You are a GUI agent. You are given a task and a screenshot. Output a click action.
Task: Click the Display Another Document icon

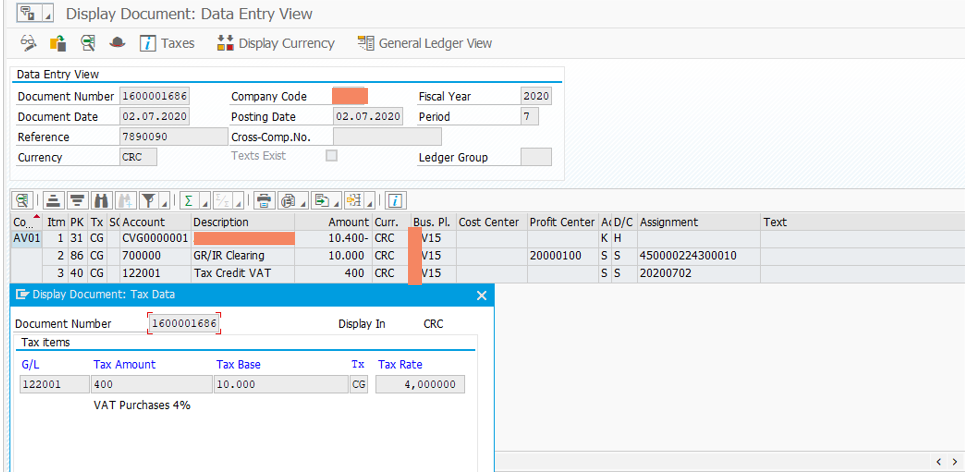(x=58, y=43)
